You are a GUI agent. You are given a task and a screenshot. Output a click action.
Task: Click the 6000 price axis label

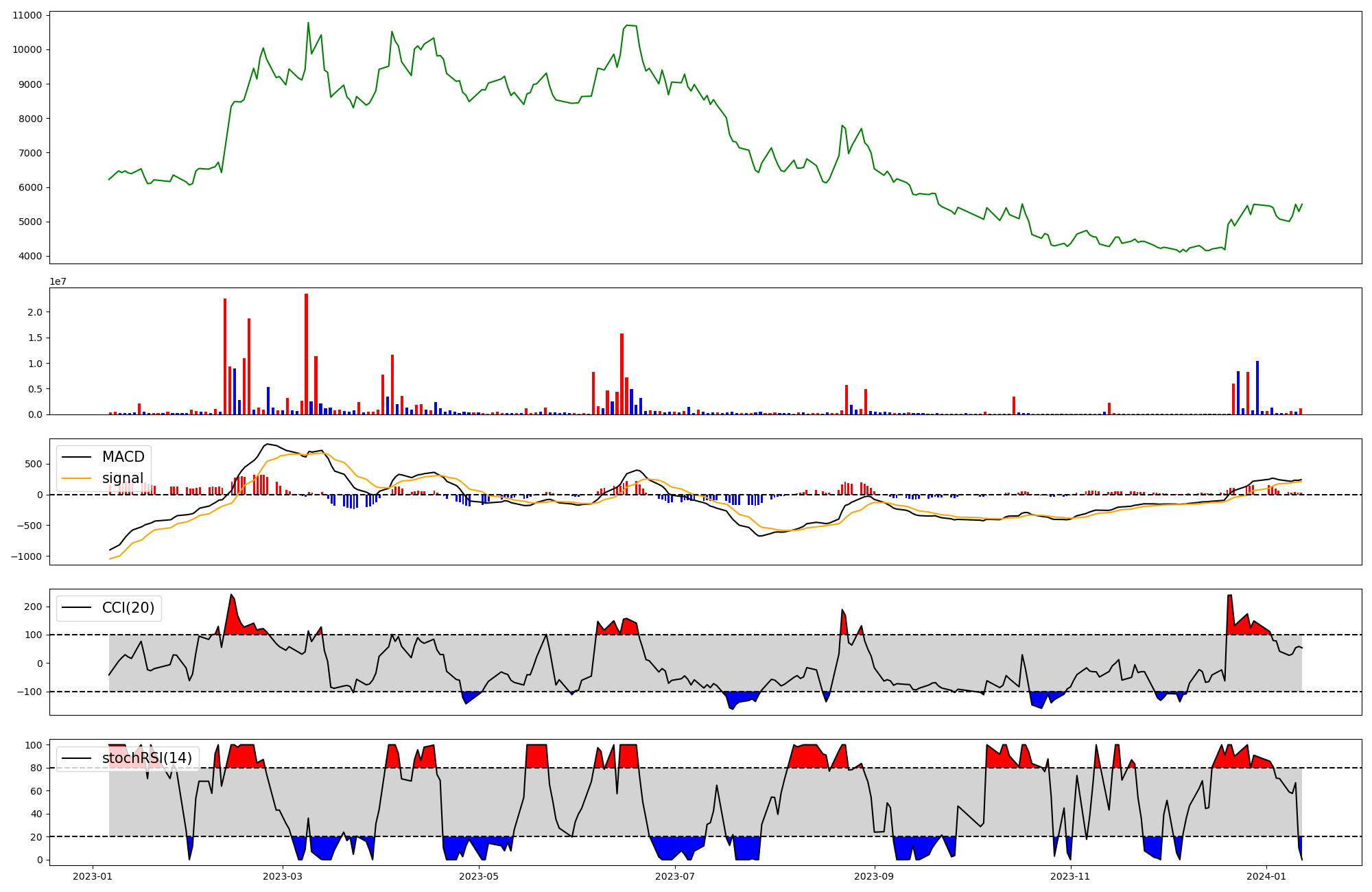click(30, 187)
